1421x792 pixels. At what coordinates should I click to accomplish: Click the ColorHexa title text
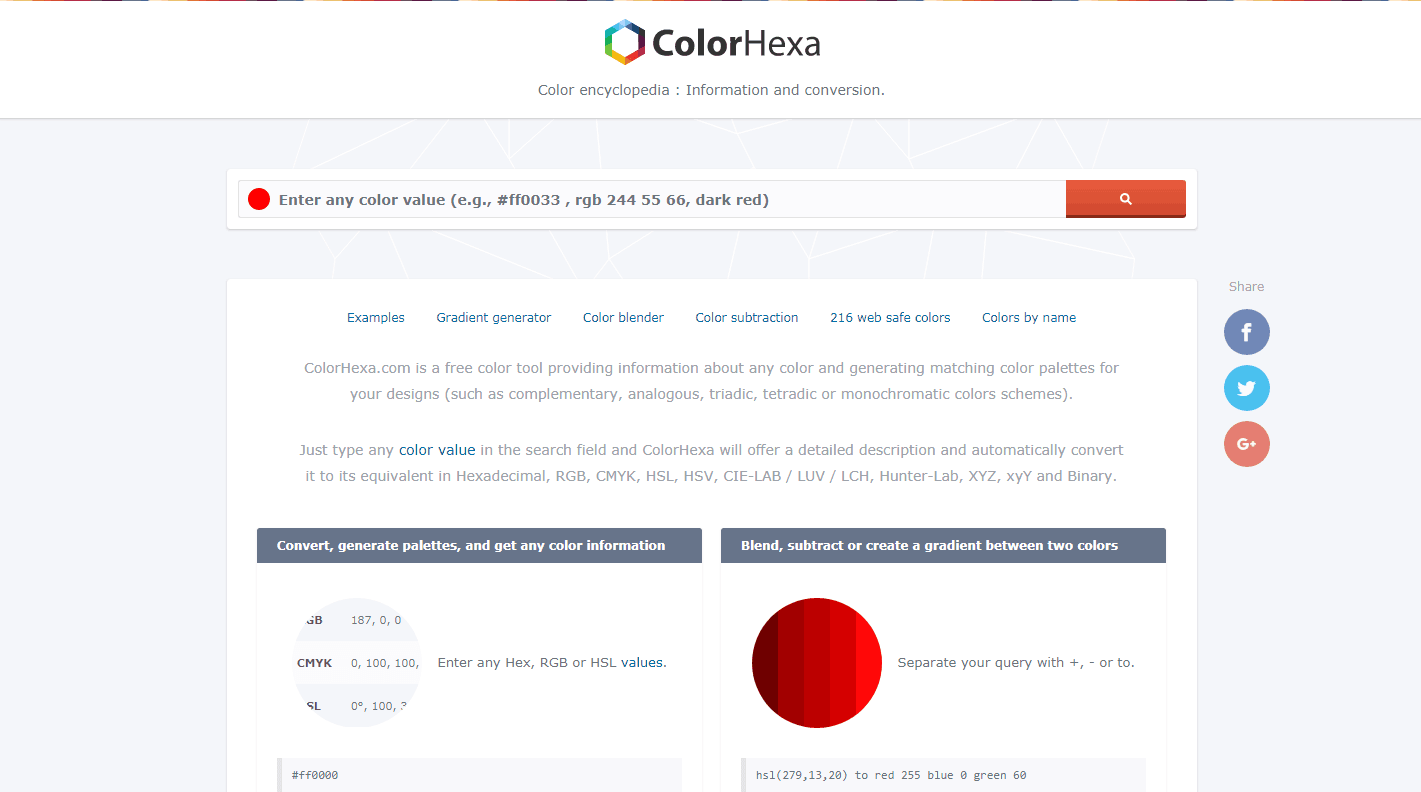pos(736,43)
